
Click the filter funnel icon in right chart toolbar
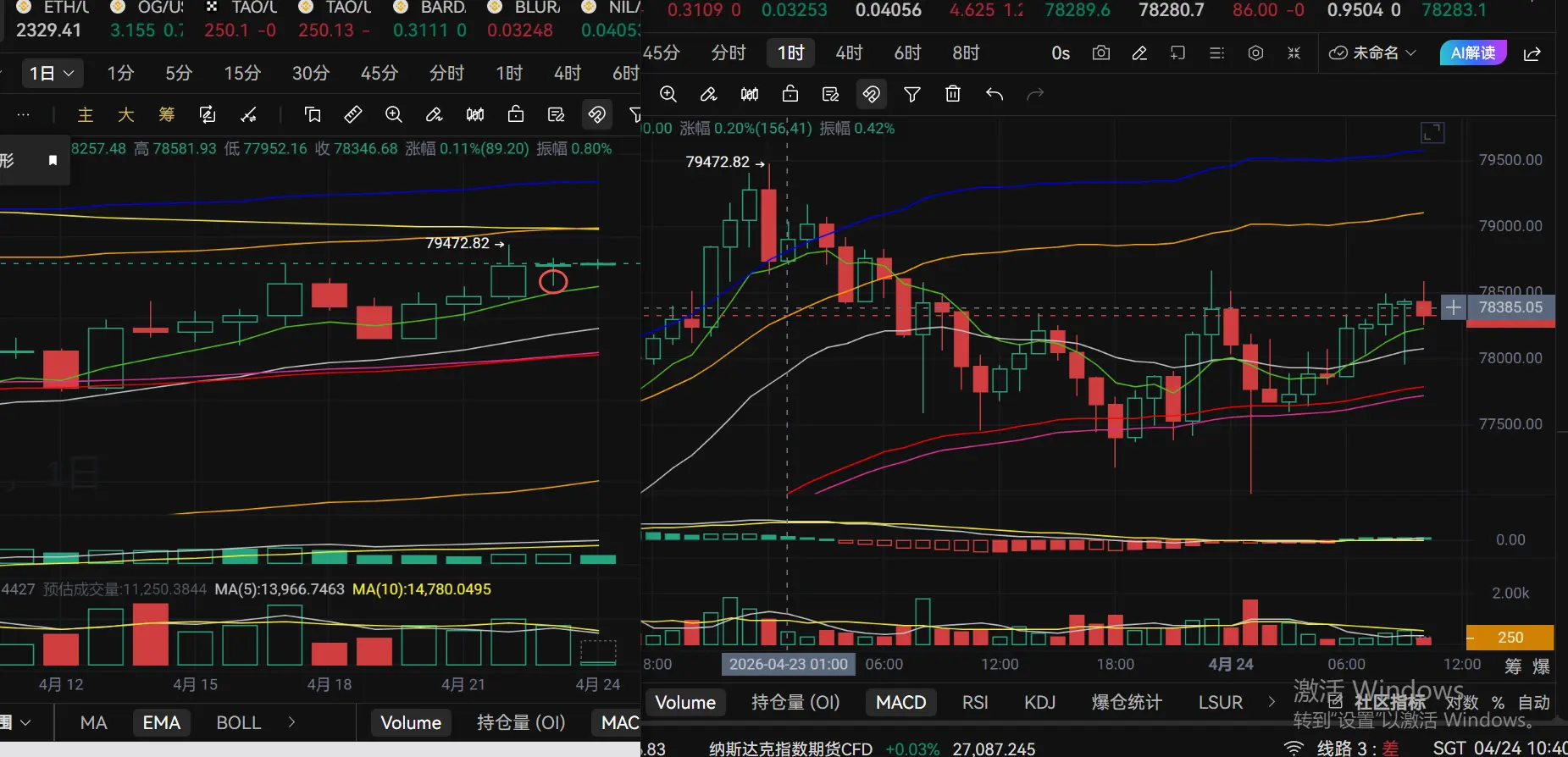912,94
